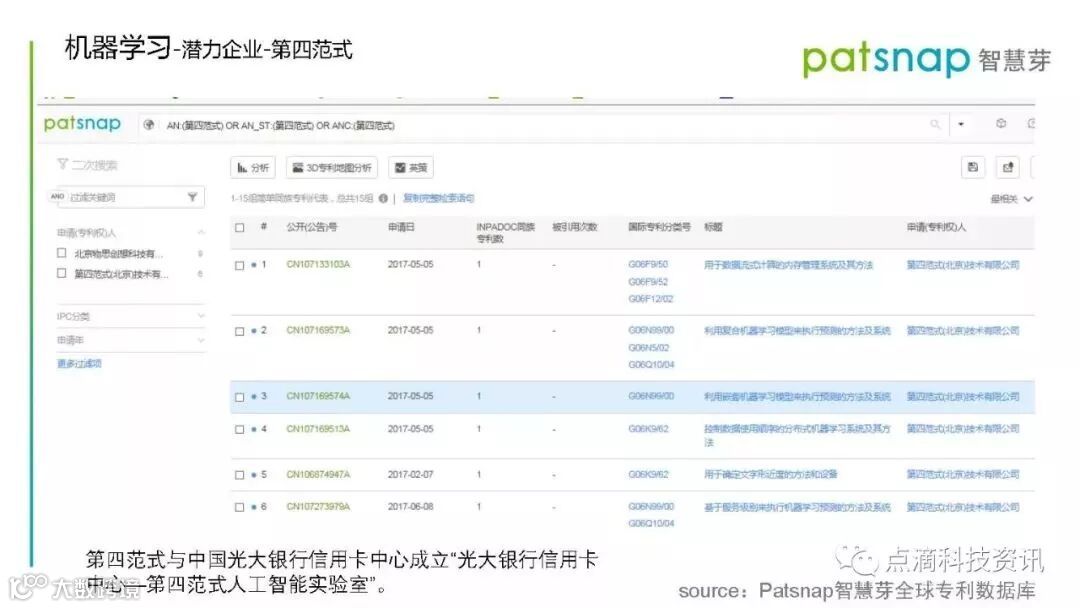
Task: Open patent CN107169574A
Action: [318, 396]
